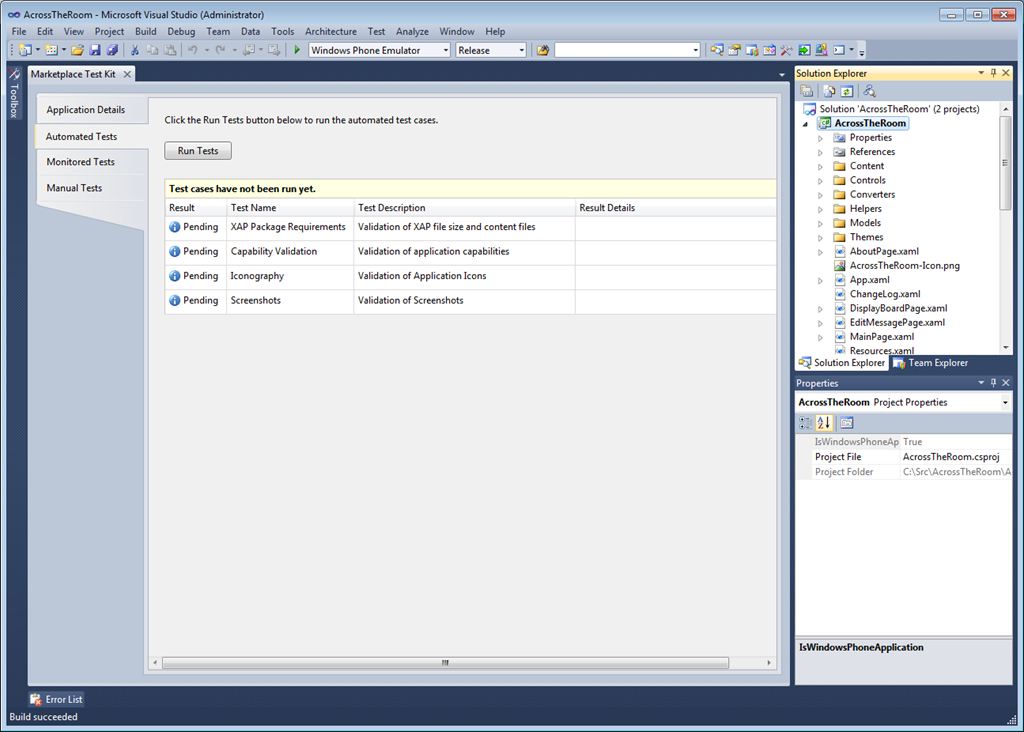Viewport: 1024px width, 732px height.
Task: Click the Categorized view button in Properties
Action: pyautogui.click(x=806, y=423)
